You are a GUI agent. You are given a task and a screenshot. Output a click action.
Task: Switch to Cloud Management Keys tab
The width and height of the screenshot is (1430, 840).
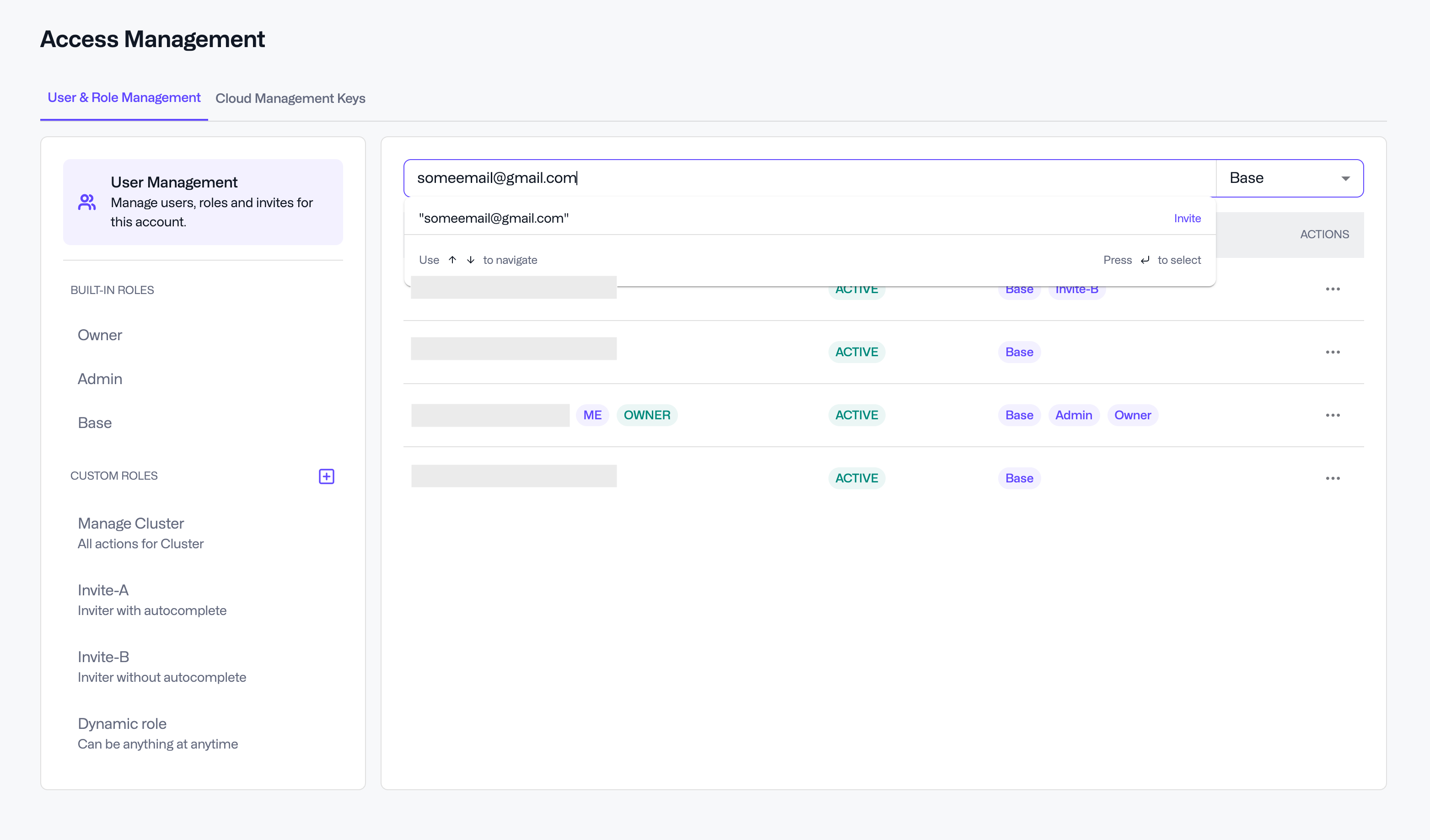[x=290, y=98]
